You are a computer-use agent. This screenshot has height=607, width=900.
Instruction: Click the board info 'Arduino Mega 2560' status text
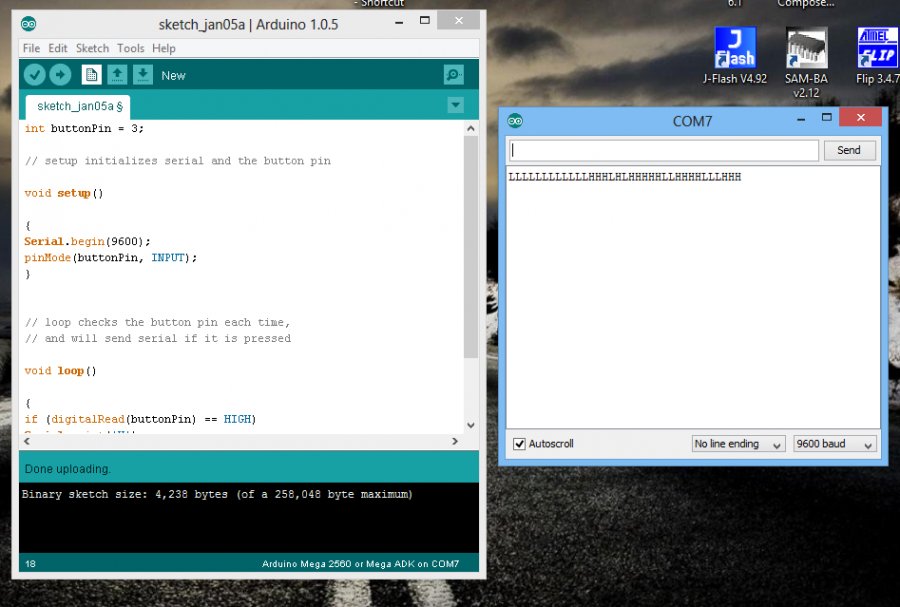360,563
